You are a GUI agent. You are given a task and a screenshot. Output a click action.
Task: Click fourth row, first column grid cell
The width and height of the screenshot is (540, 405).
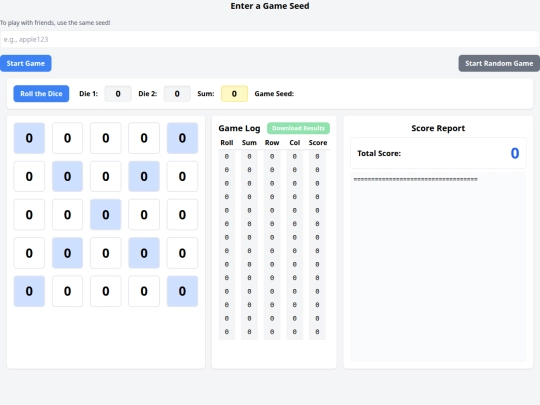pos(29,253)
